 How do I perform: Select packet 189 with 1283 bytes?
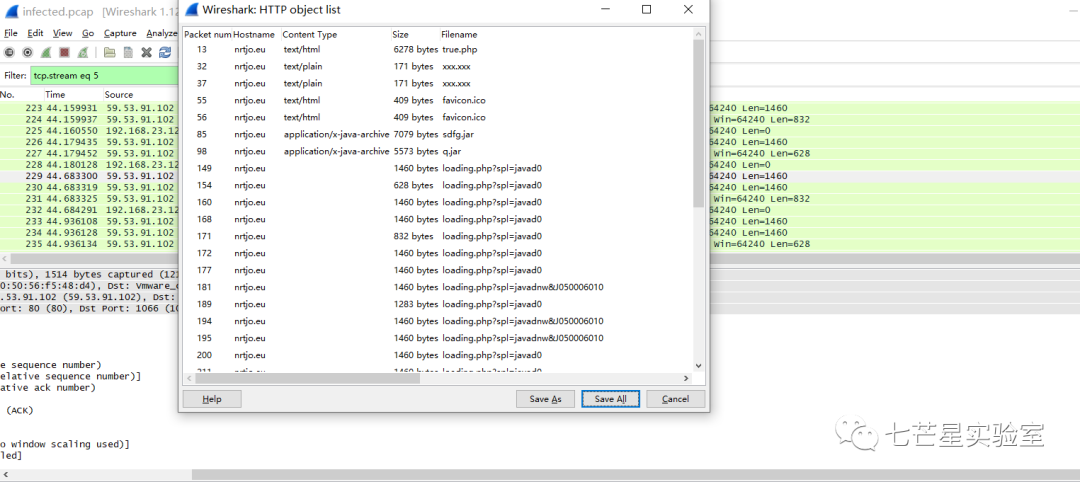point(437,304)
